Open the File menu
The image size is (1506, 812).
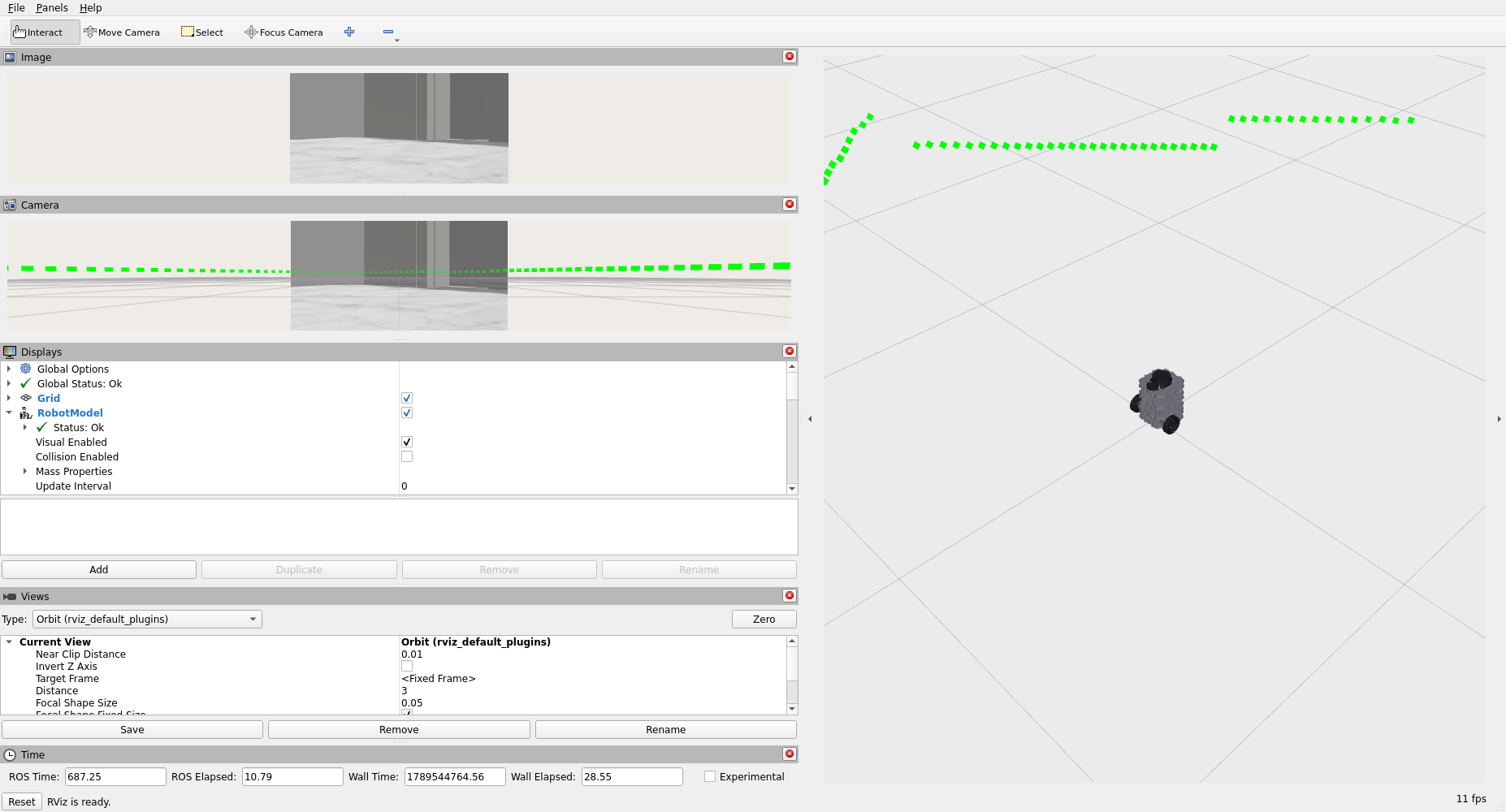tap(16, 7)
